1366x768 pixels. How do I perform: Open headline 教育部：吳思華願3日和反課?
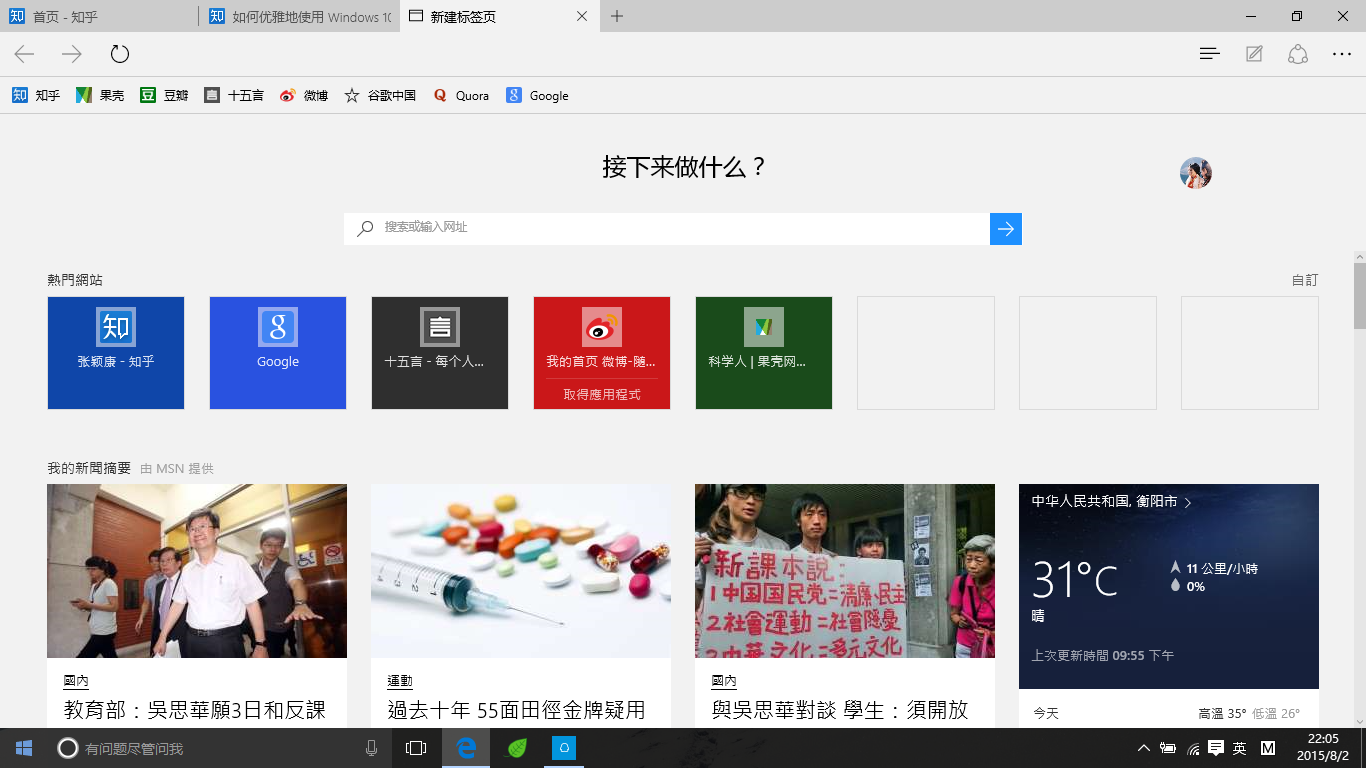click(195, 710)
